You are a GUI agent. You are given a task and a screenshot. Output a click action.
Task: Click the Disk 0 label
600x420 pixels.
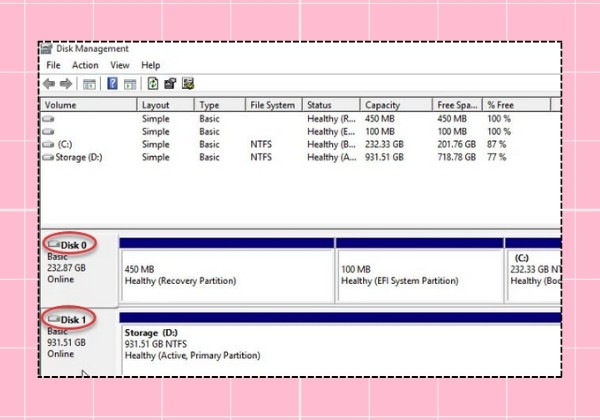[x=73, y=245]
